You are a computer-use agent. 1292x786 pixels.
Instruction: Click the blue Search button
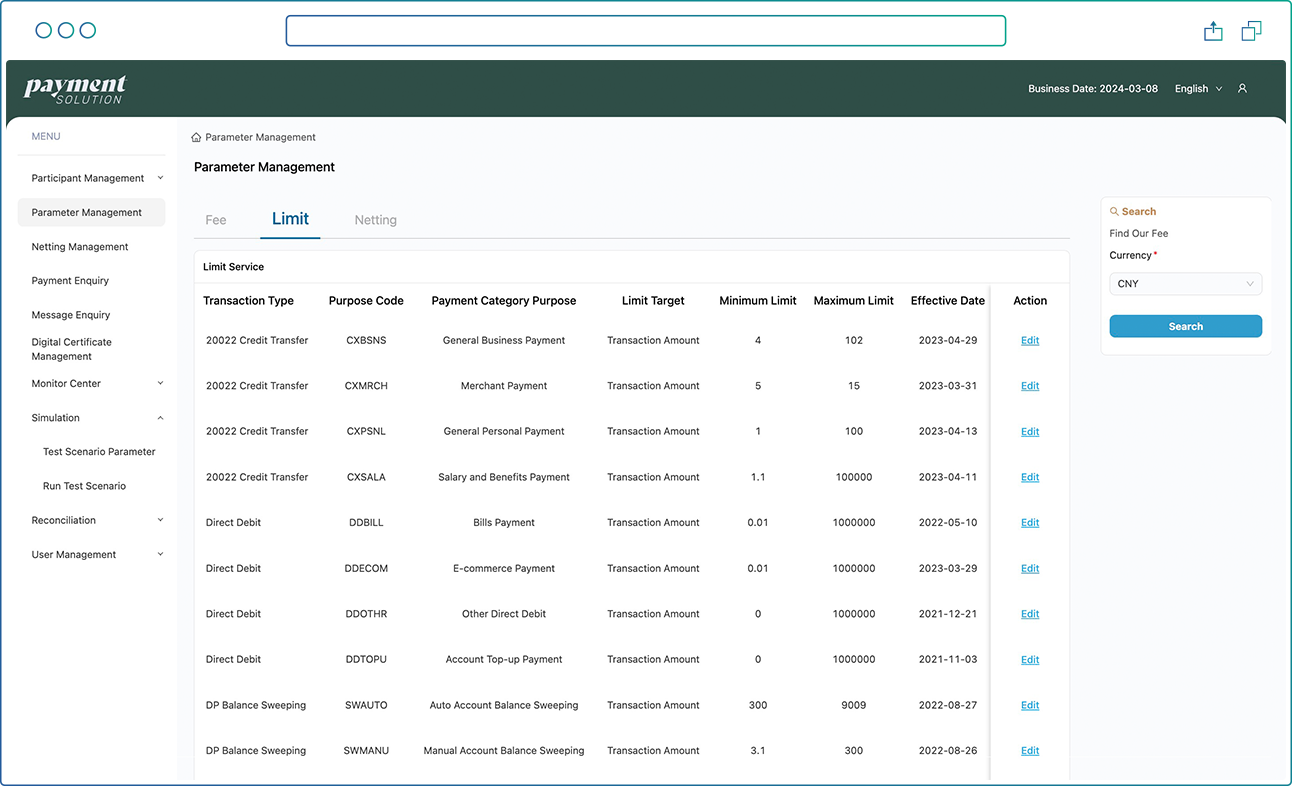1186,326
